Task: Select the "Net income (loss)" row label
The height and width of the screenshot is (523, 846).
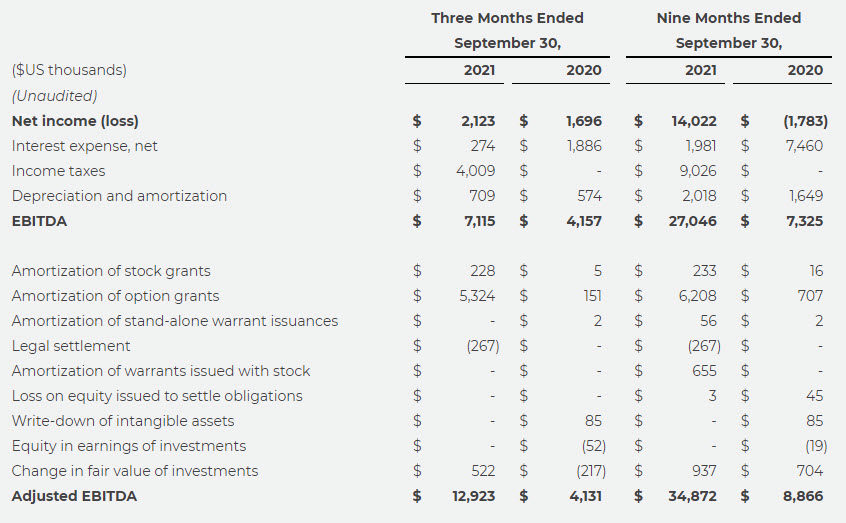Action: click(75, 121)
